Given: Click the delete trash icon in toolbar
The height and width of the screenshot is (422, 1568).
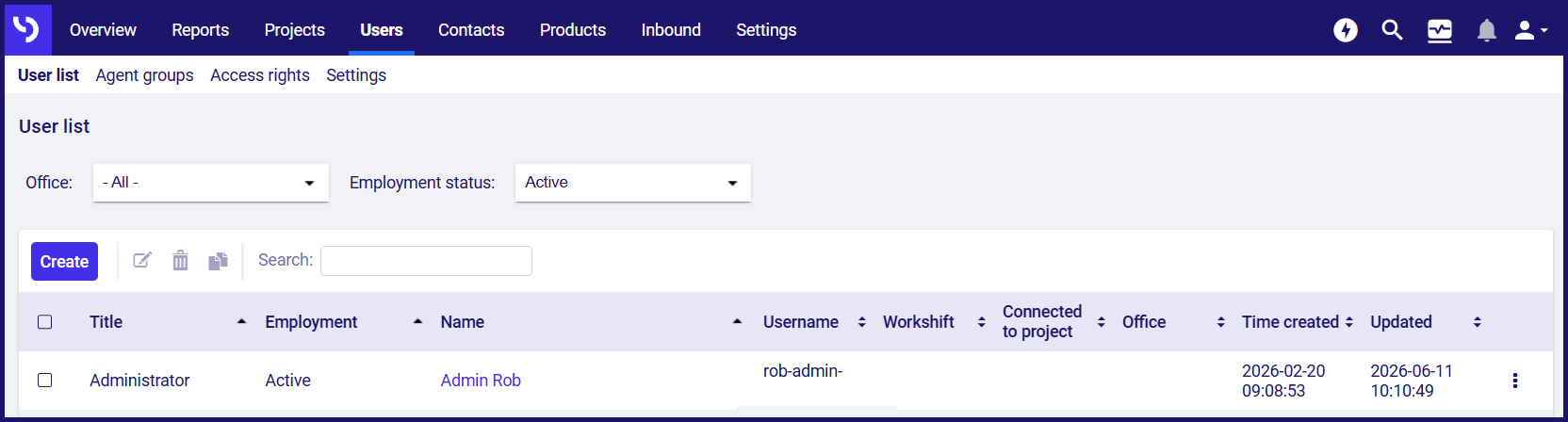Looking at the screenshot, I should pos(180,260).
